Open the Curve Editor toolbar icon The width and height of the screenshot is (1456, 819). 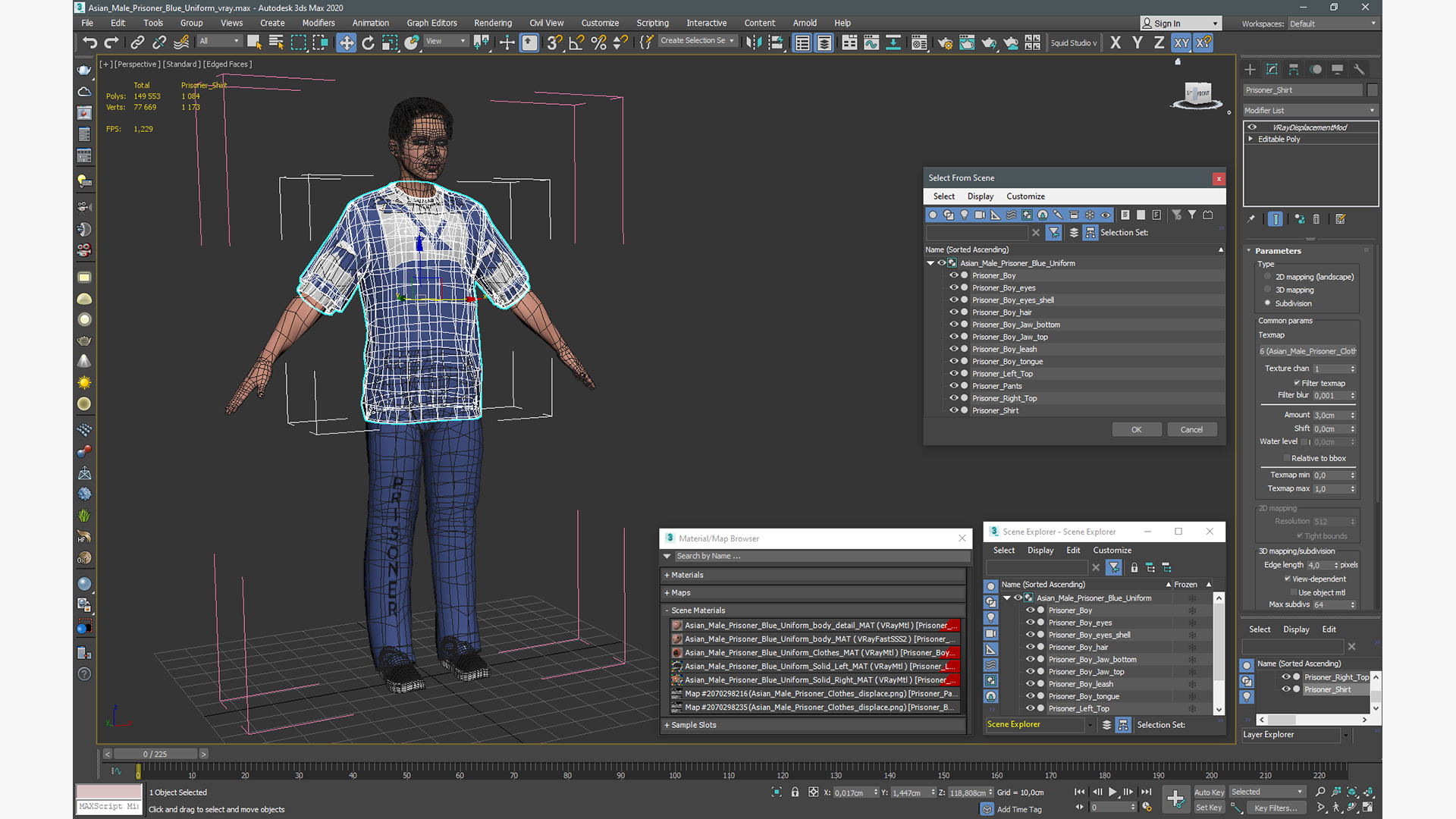point(871,42)
